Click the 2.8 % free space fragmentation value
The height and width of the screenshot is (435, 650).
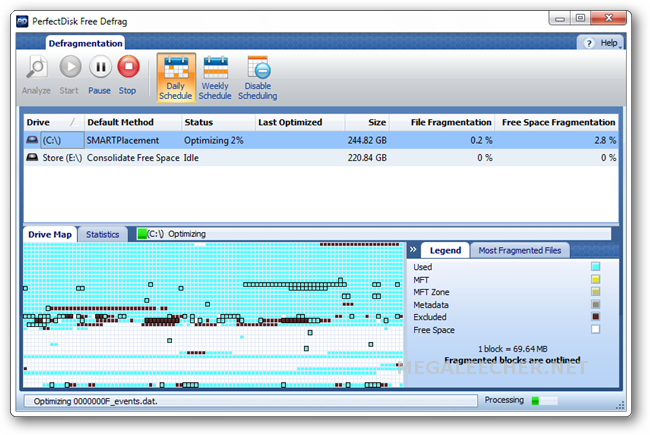click(605, 141)
